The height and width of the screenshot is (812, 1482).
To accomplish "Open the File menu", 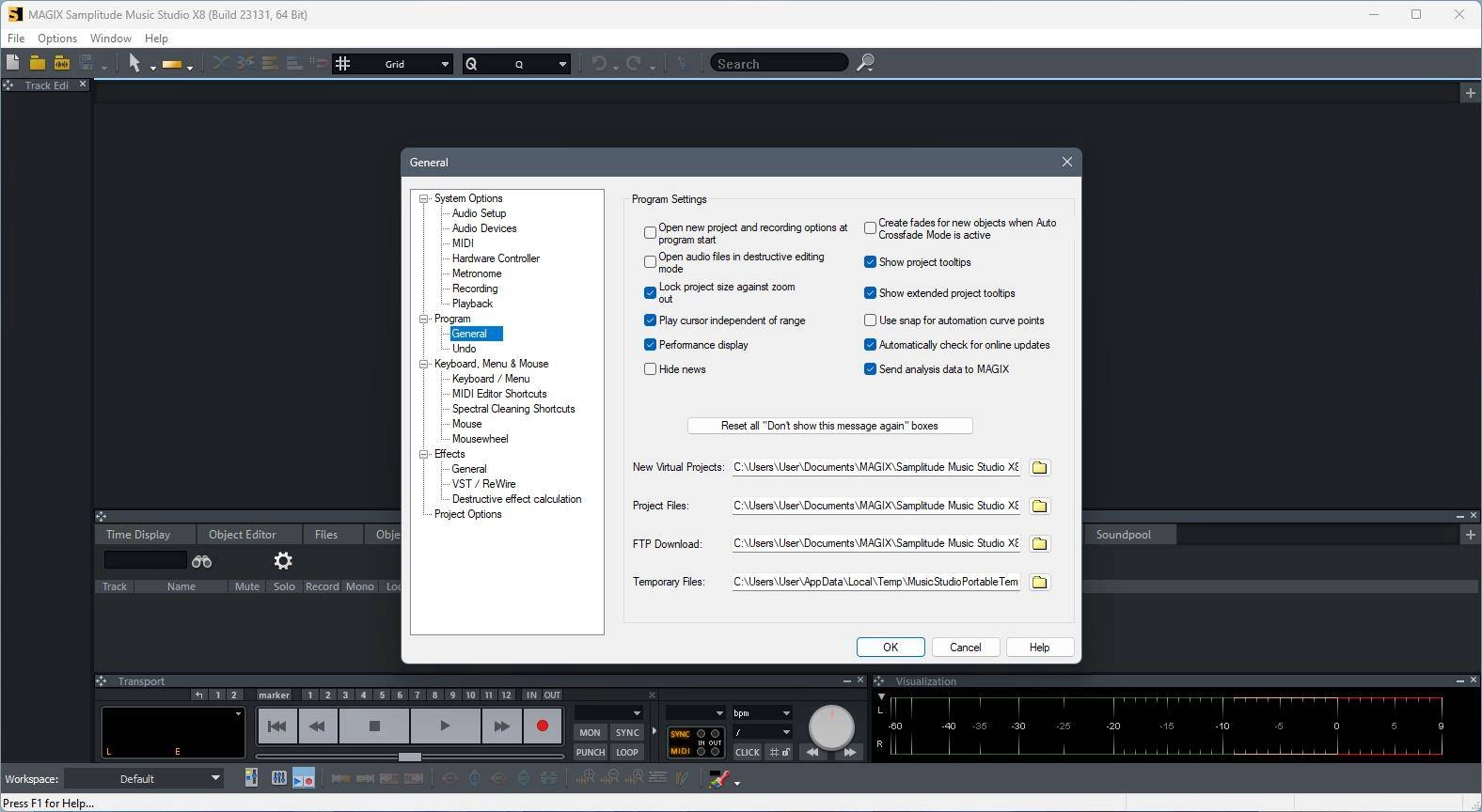I will (16, 39).
